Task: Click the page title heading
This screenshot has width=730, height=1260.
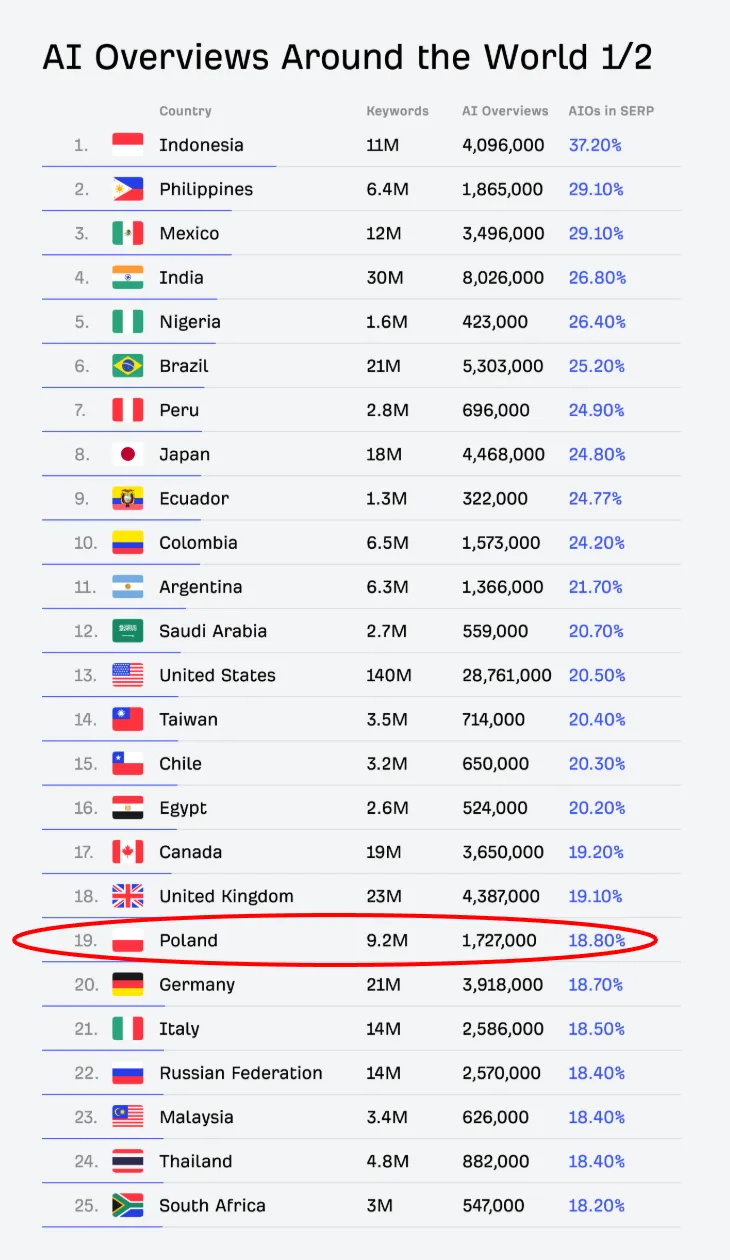Action: (x=347, y=57)
